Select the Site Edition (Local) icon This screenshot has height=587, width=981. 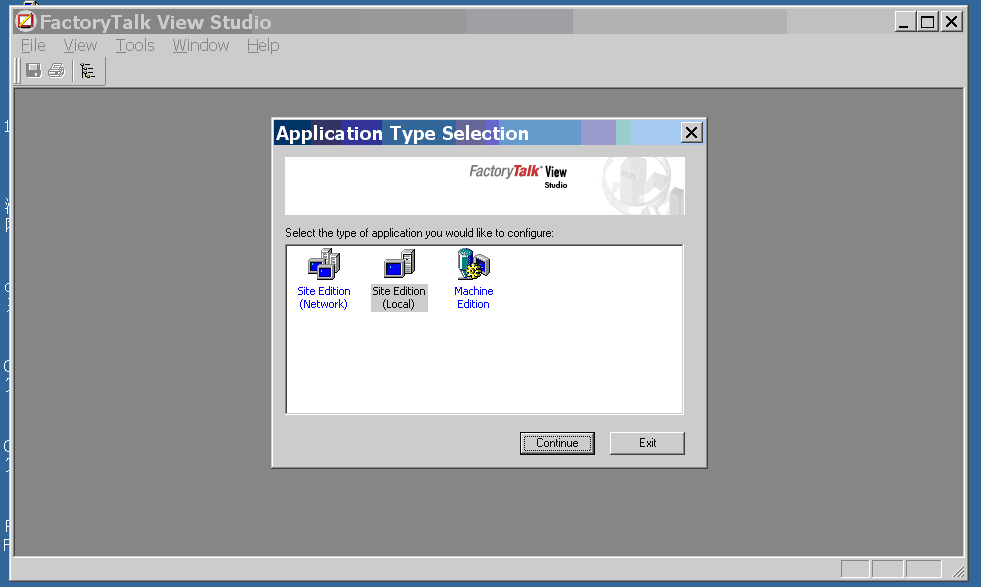click(399, 264)
